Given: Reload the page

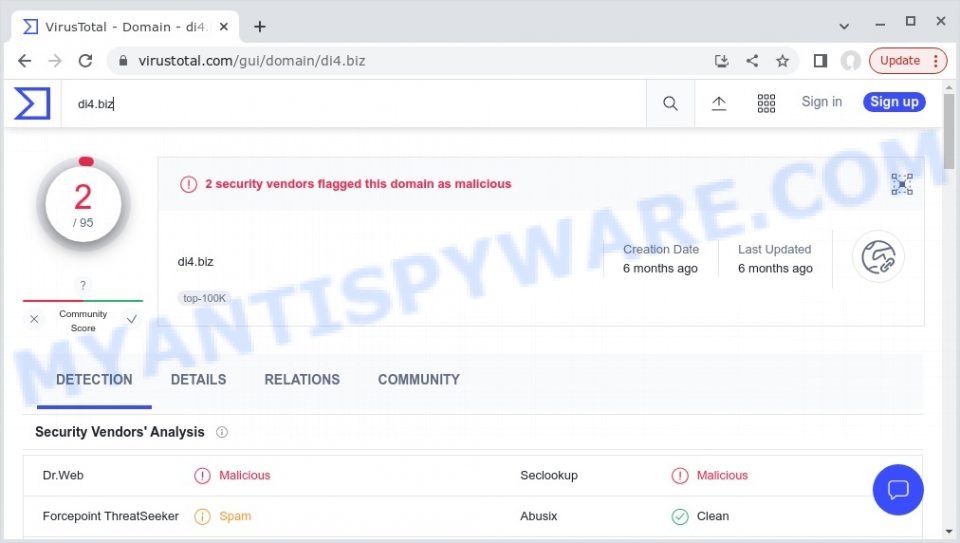Looking at the screenshot, I should pos(86,61).
